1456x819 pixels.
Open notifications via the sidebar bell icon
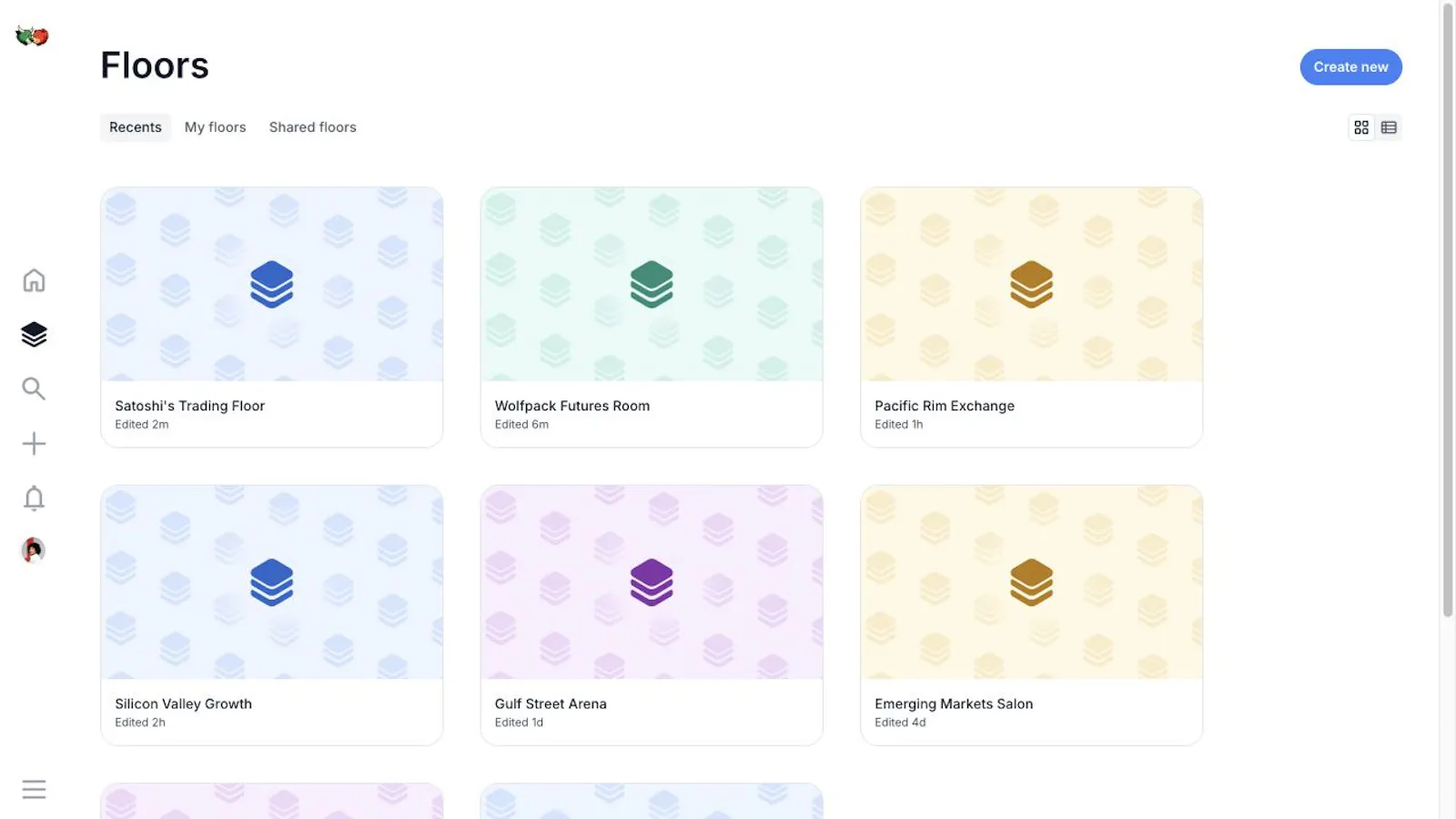(x=34, y=498)
